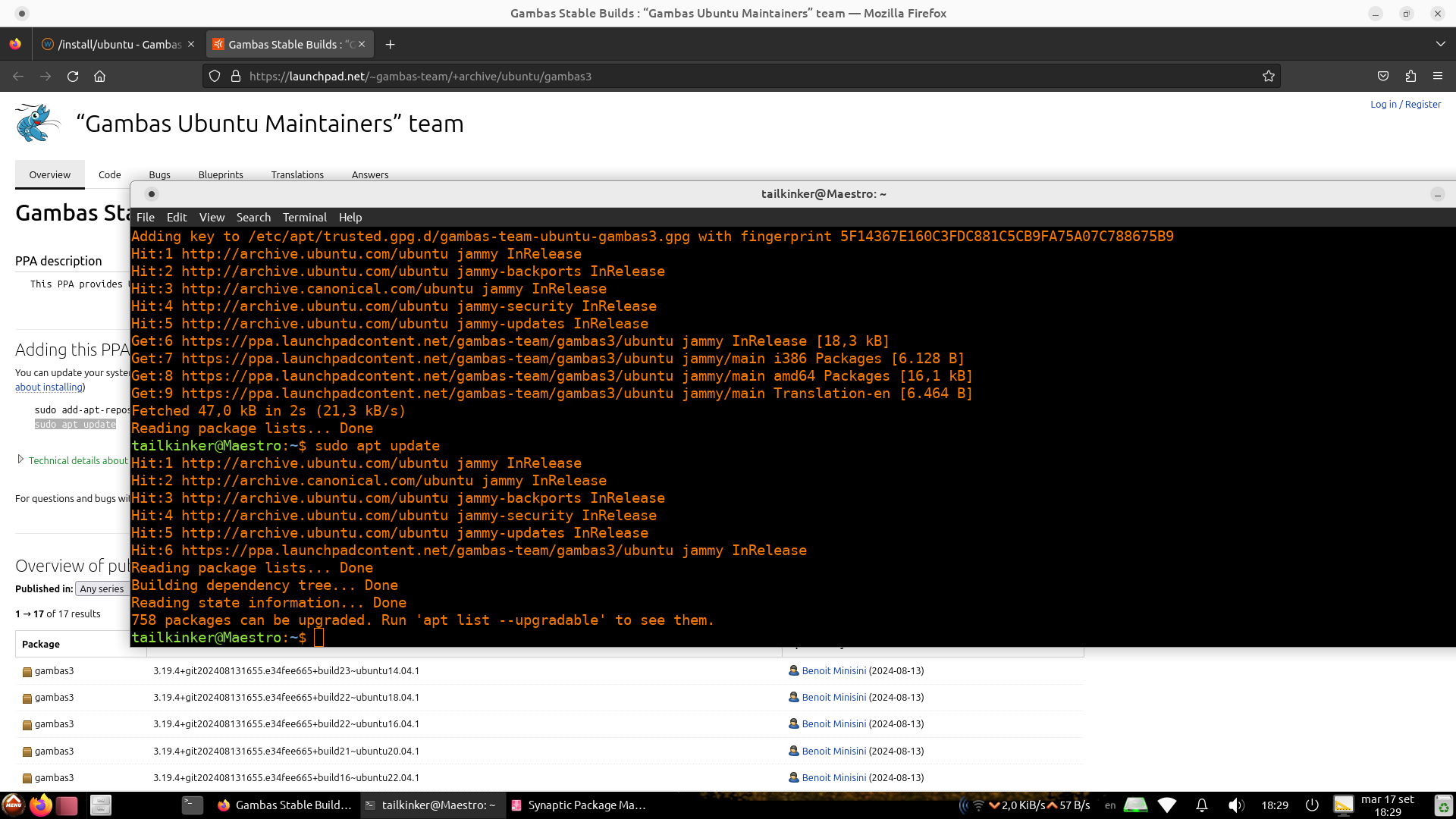Click the site security padlock icon

pyautogui.click(x=236, y=76)
